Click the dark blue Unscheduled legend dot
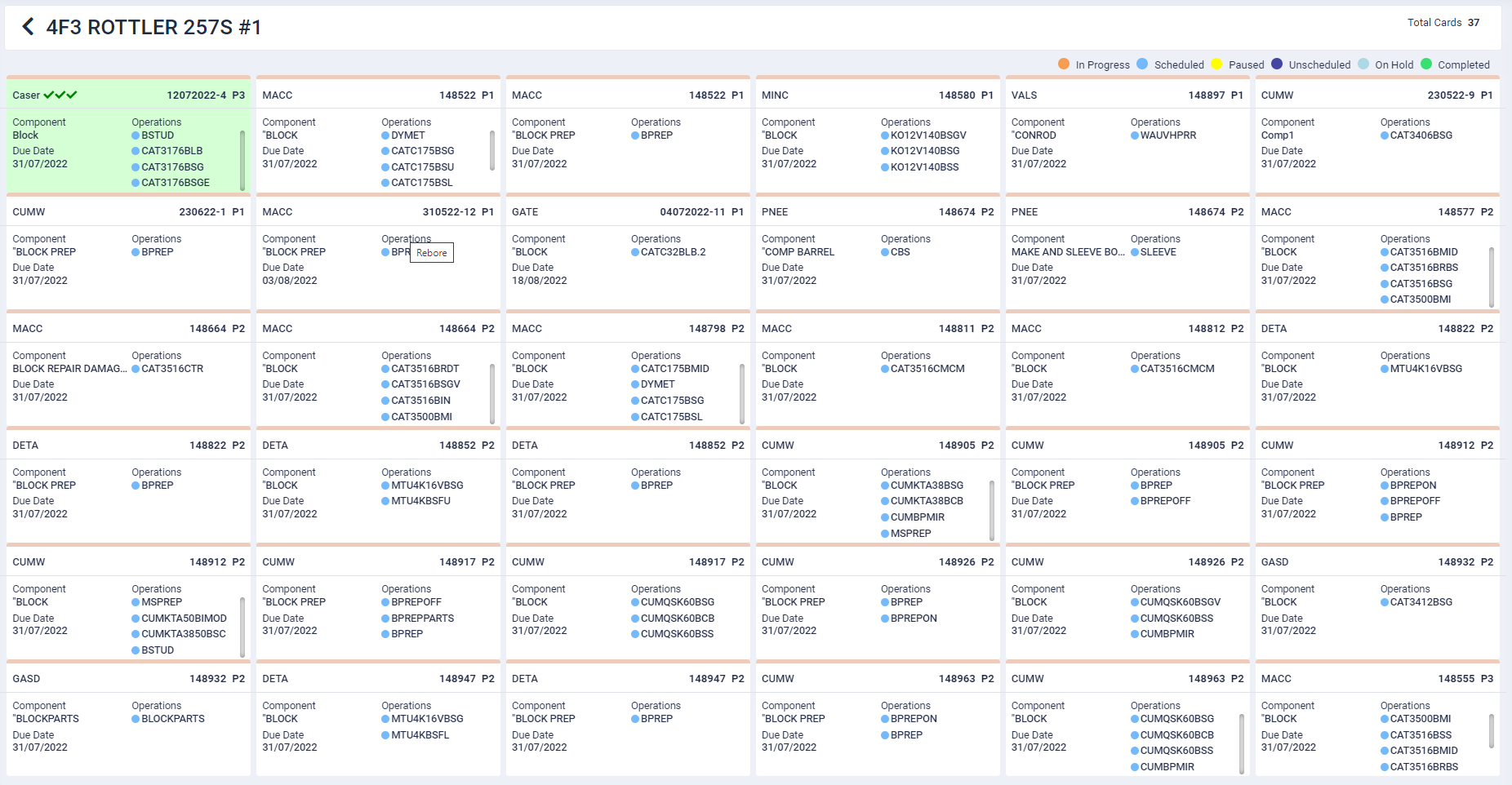 tap(1277, 64)
